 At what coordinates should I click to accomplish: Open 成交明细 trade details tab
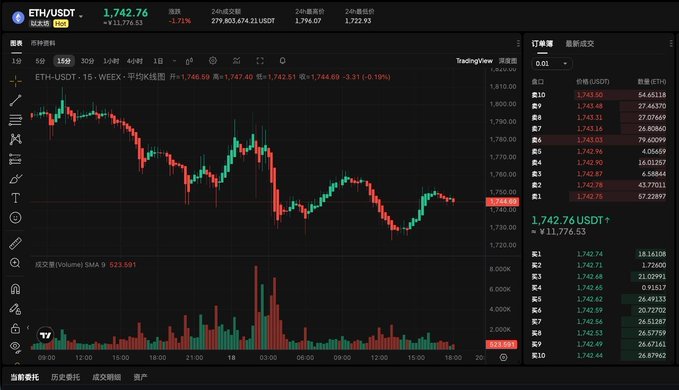click(x=107, y=377)
